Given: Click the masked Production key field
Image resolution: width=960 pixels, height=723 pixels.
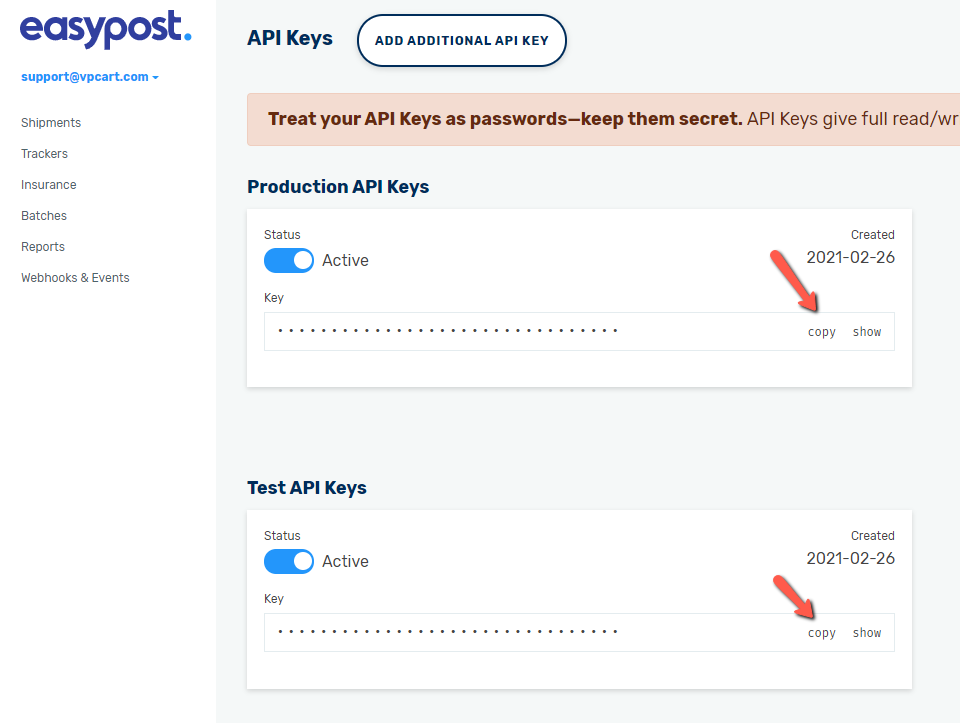Looking at the screenshot, I should pyautogui.click(x=579, y=332).
